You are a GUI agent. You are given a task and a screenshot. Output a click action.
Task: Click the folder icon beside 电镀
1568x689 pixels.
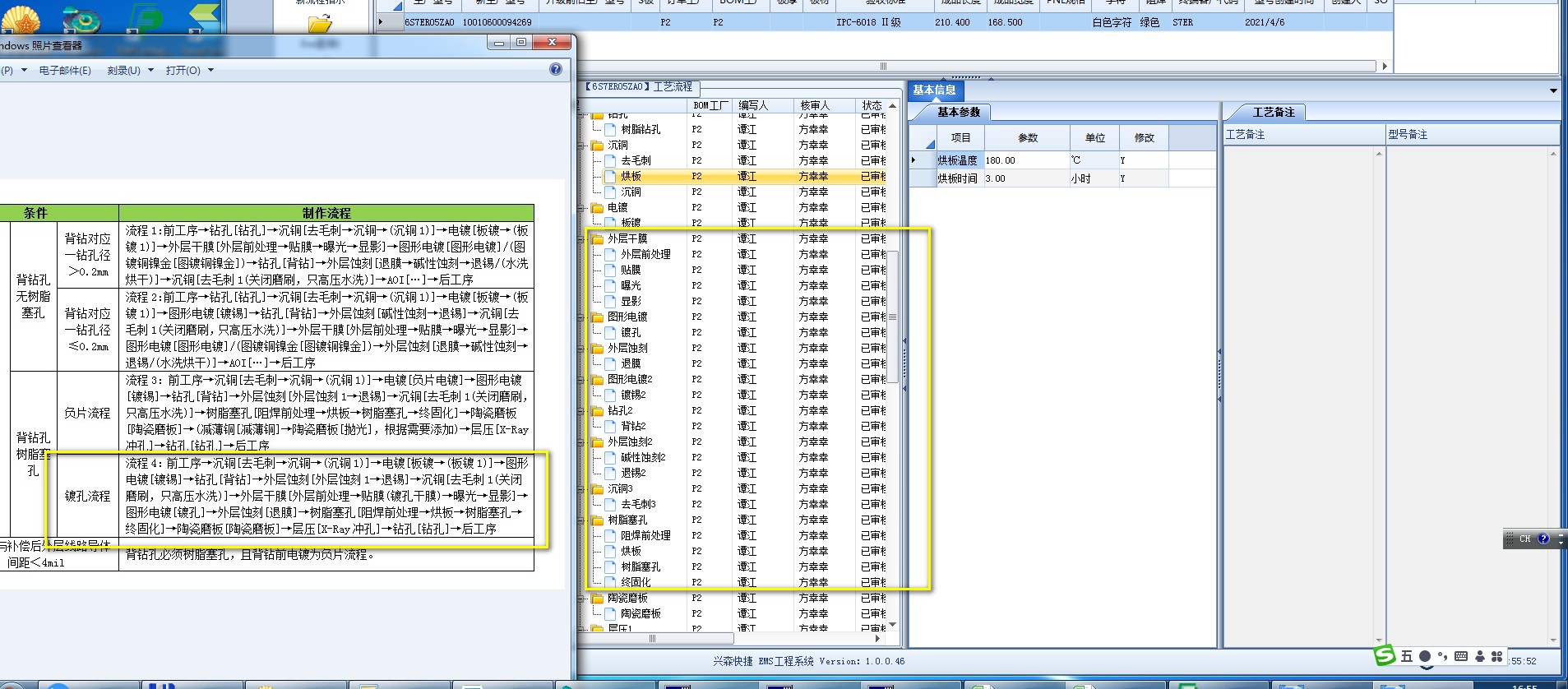[x=598, y=207]
